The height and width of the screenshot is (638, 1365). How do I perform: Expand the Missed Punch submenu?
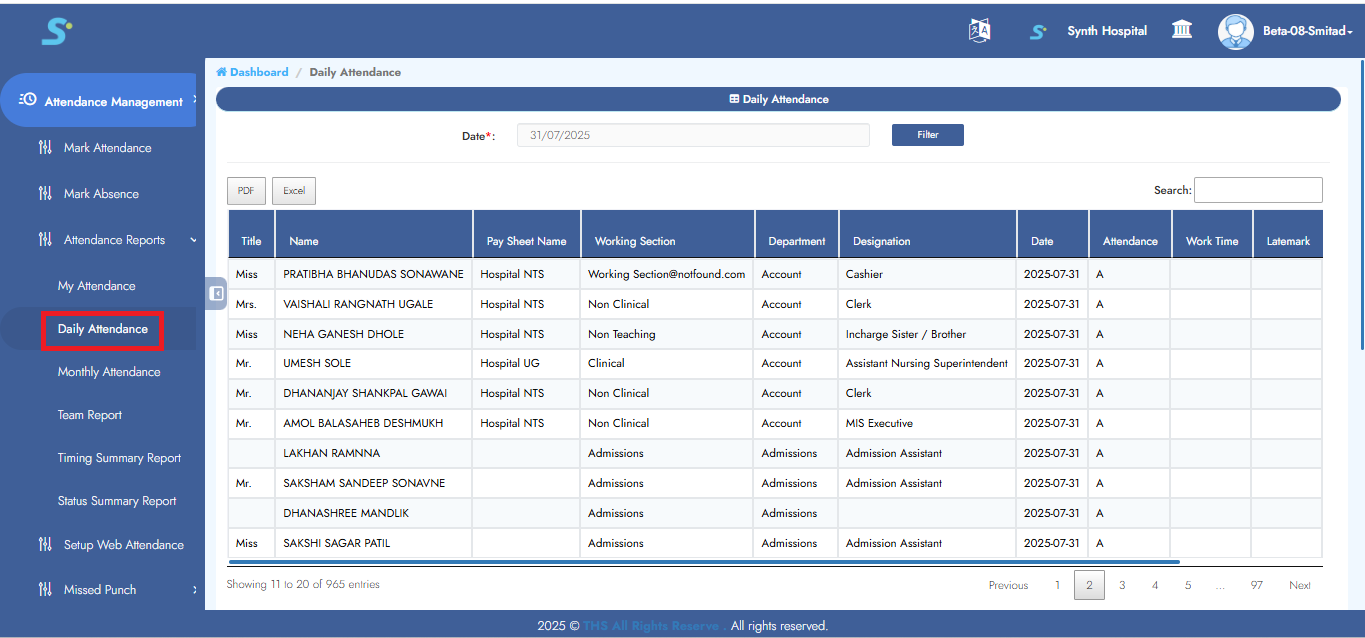(x=194, y=590)
